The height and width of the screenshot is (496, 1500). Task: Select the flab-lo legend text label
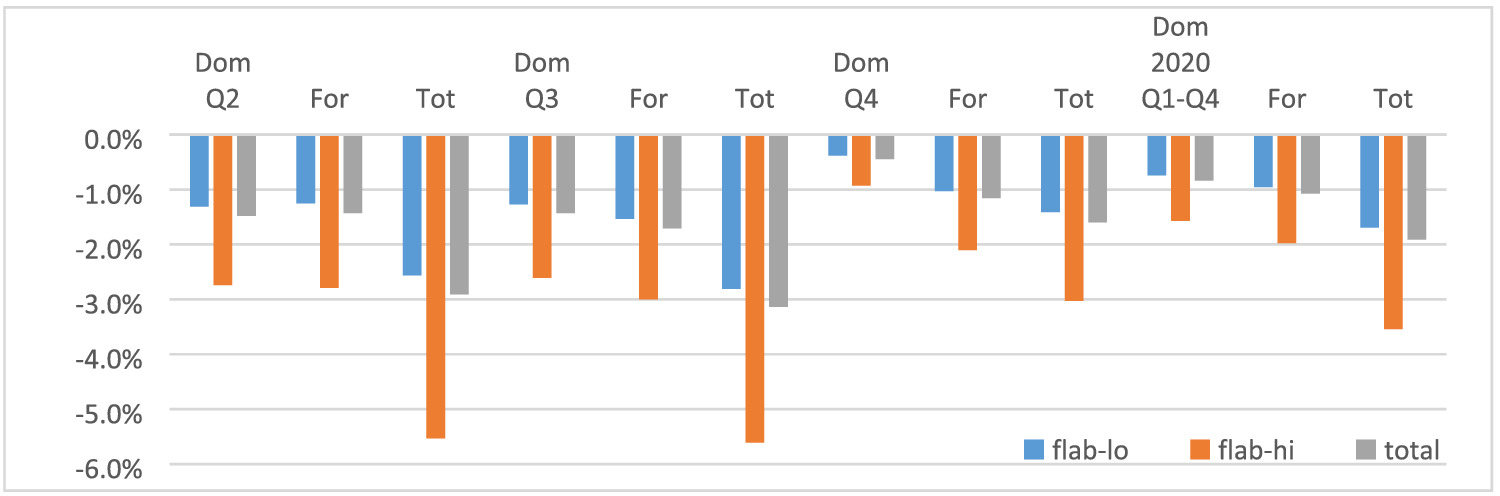(x=1090, y=450)
